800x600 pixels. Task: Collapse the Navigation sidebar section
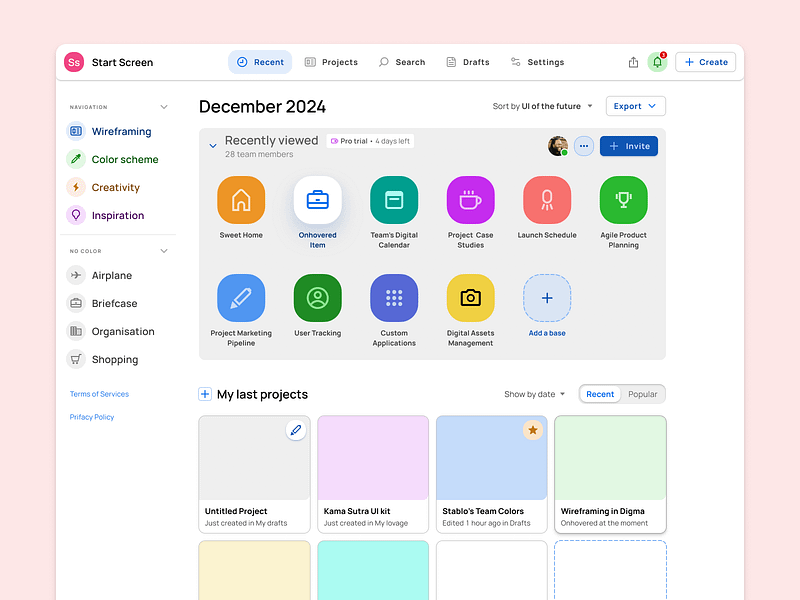(164, 107)
